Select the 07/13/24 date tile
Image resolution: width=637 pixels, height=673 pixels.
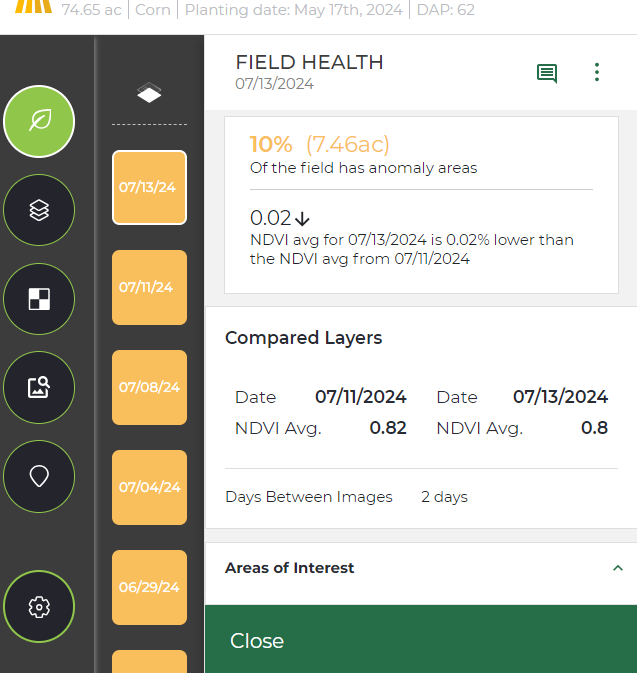pyautogui.click(x=149, y=187)
